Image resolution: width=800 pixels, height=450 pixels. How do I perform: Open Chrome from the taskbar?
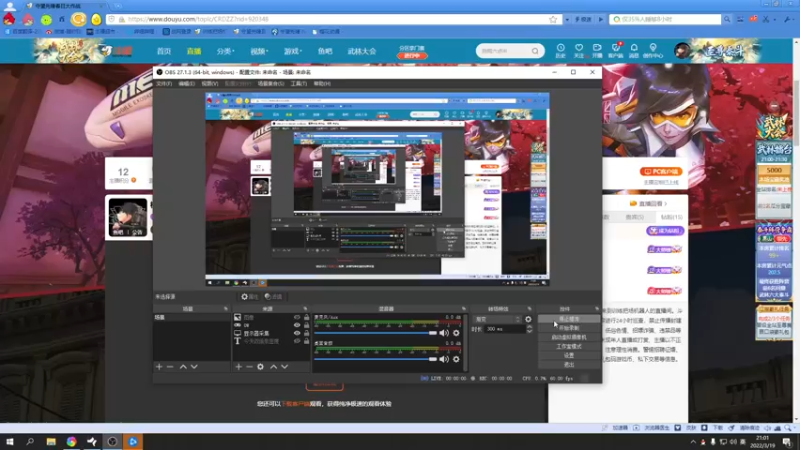tap(71, 441)
